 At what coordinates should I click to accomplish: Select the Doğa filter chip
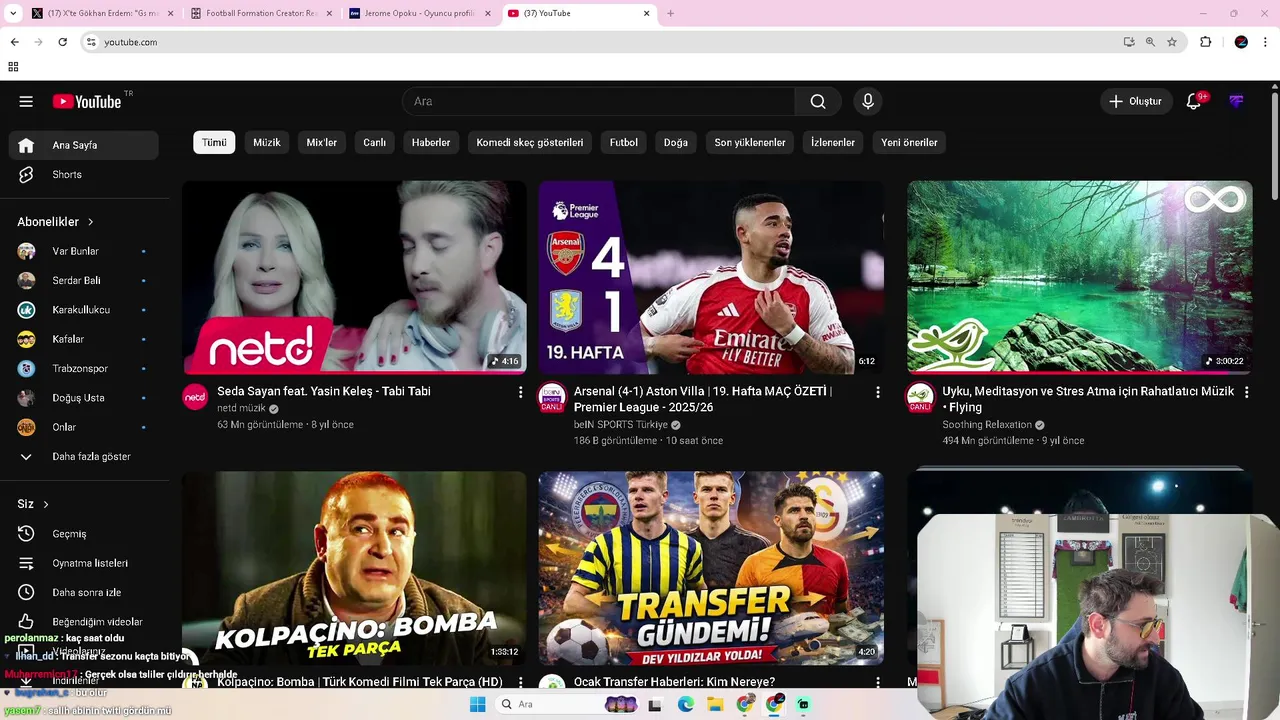[x=676, y=142]
